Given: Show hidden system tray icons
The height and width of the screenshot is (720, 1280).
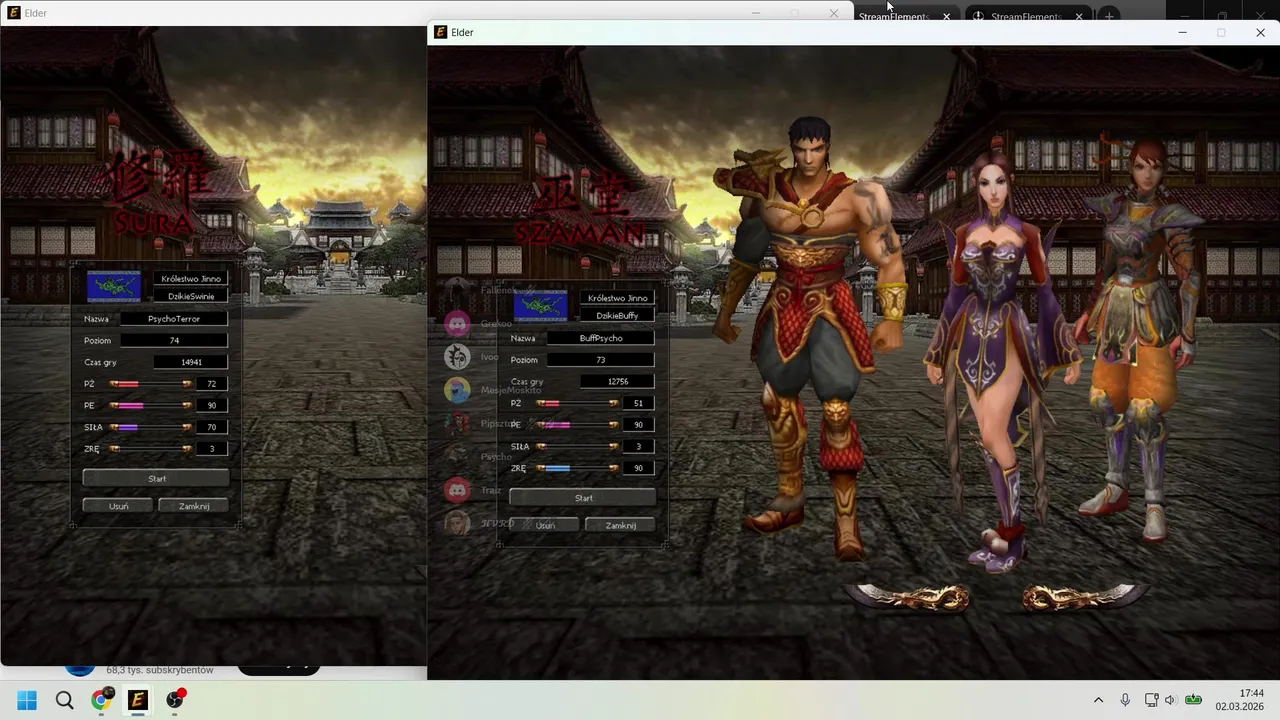Looking at the screenshot, I should point(1098,700).
